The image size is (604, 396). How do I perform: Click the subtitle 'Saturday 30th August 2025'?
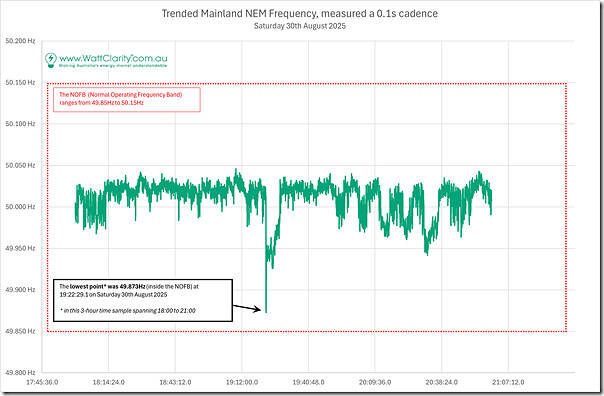[x=300, y=26]
